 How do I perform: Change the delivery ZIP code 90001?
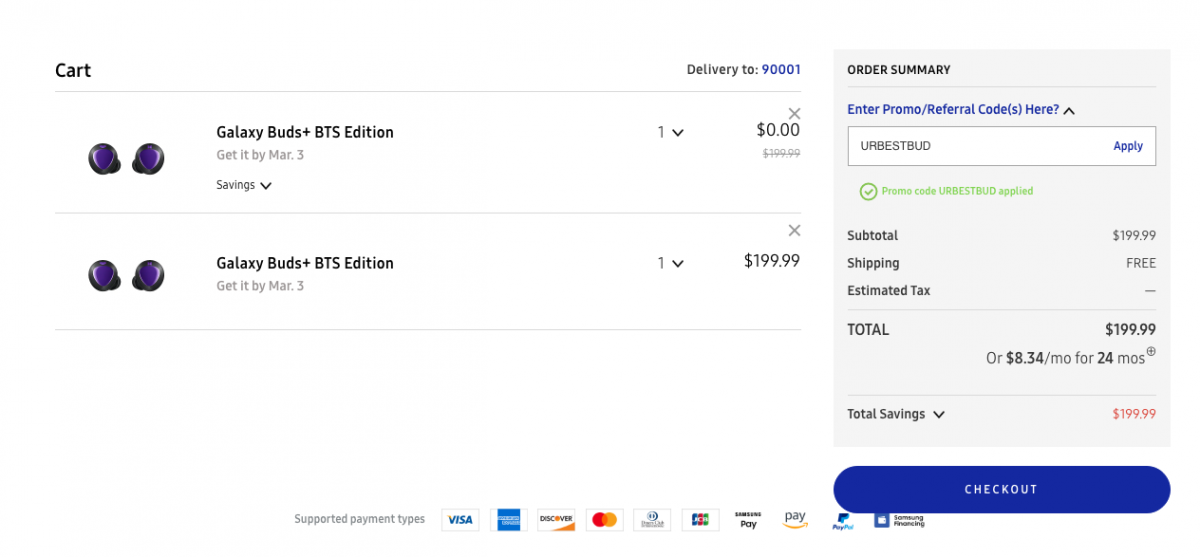(x=780, y=70)
